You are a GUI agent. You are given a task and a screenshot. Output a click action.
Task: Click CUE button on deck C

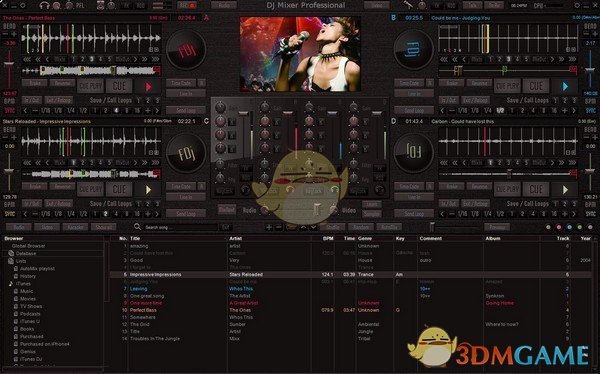[119, 189]
